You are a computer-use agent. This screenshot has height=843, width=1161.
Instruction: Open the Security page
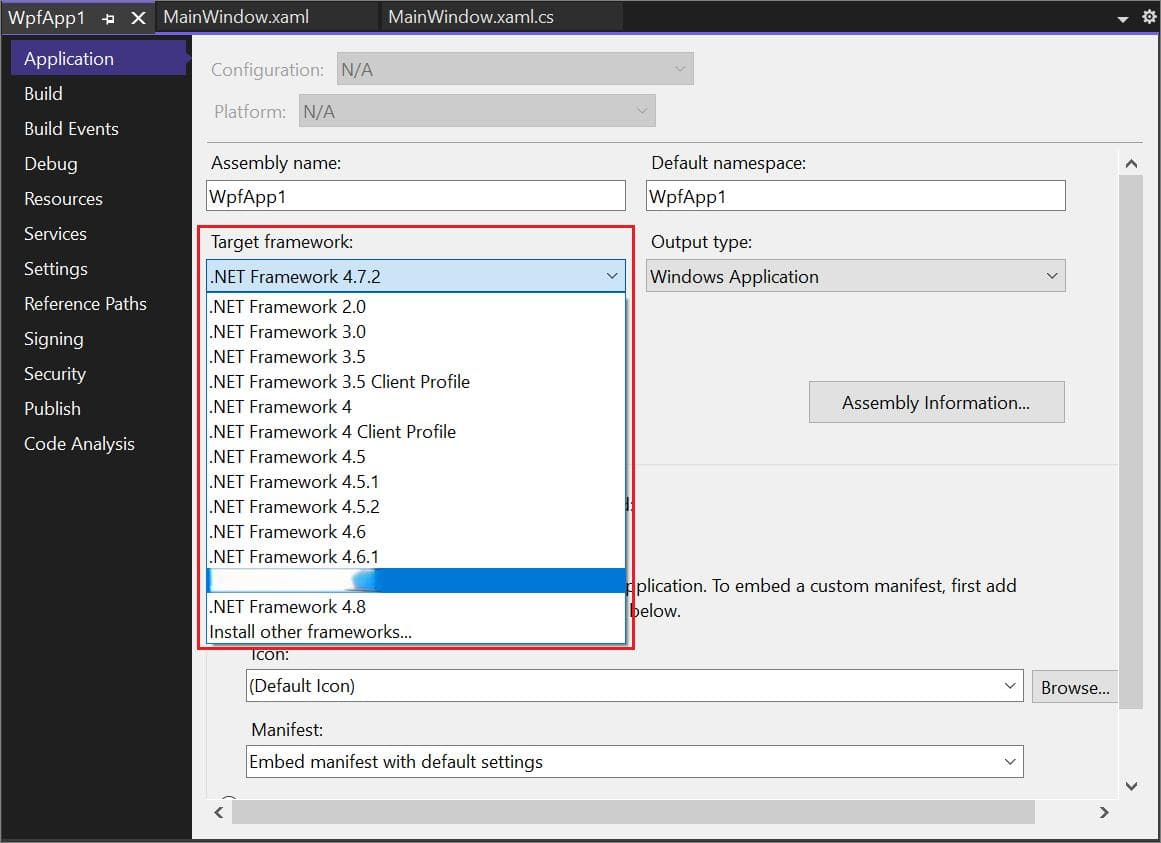(x=55, y=374)
